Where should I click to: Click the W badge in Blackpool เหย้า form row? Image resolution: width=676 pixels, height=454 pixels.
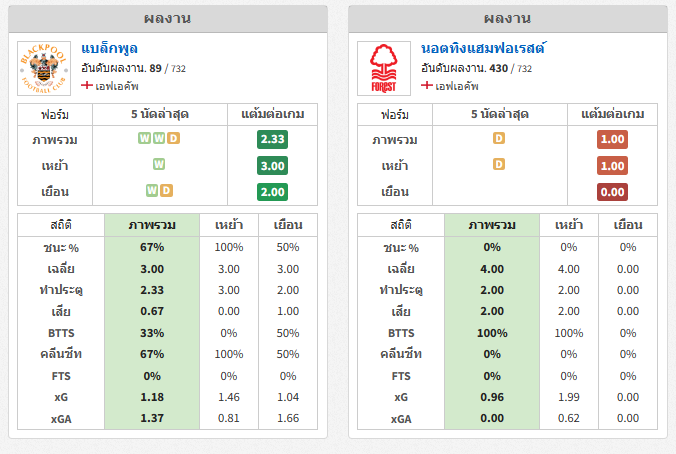tap(159, 164)
